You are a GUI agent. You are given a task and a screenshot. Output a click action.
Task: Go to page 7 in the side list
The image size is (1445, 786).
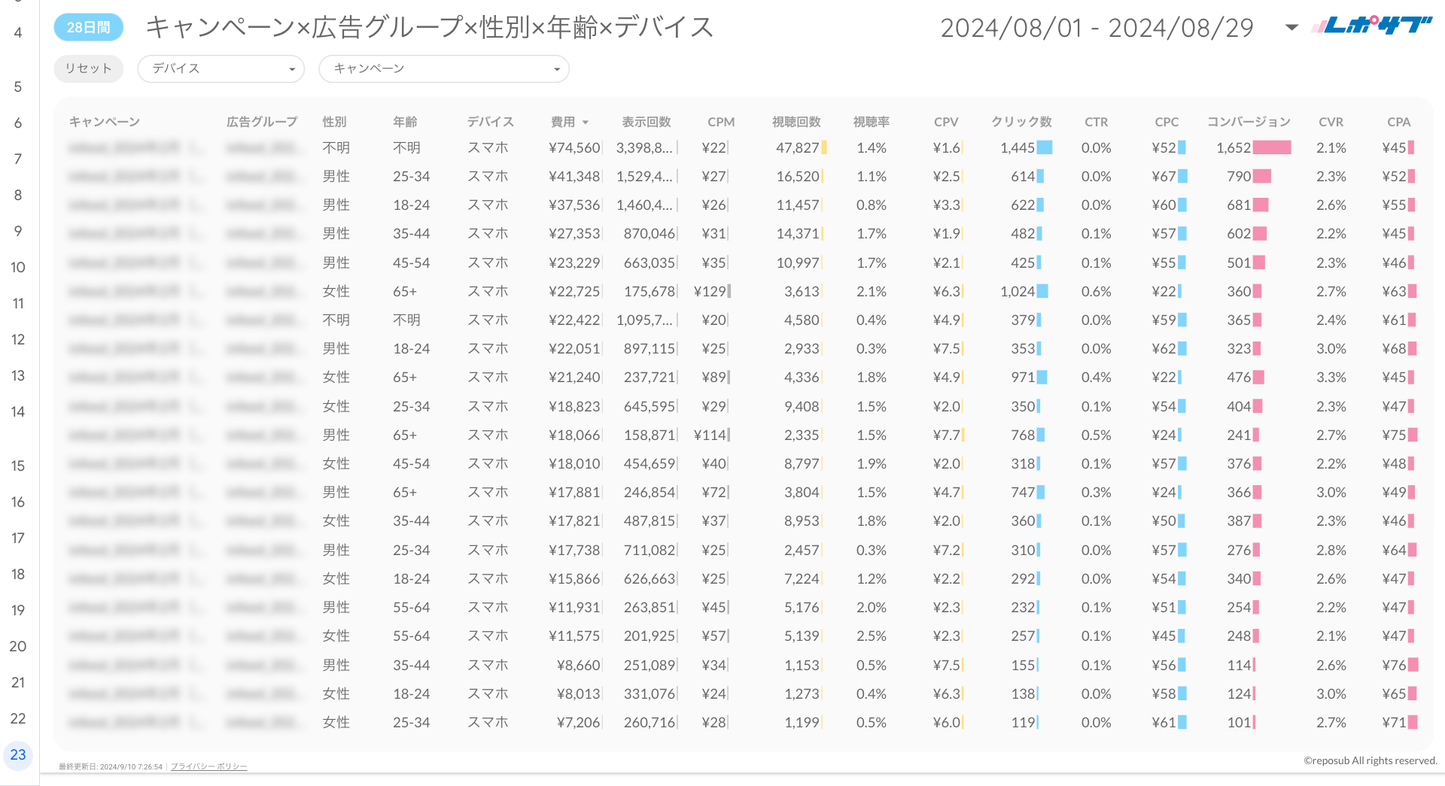18,159
